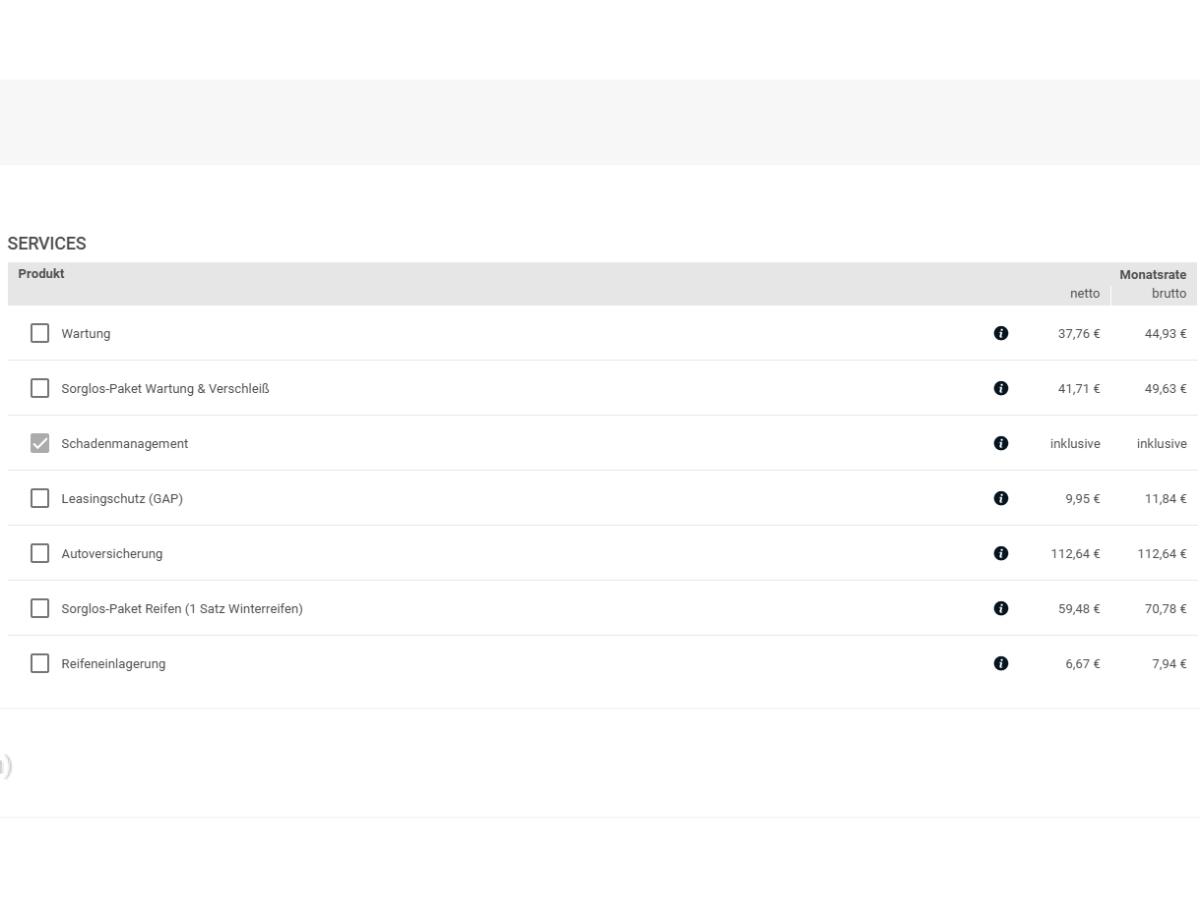Show info for Sorglos-Paket Reifen
1200x900 pixels.
(x=1001, y=608)
